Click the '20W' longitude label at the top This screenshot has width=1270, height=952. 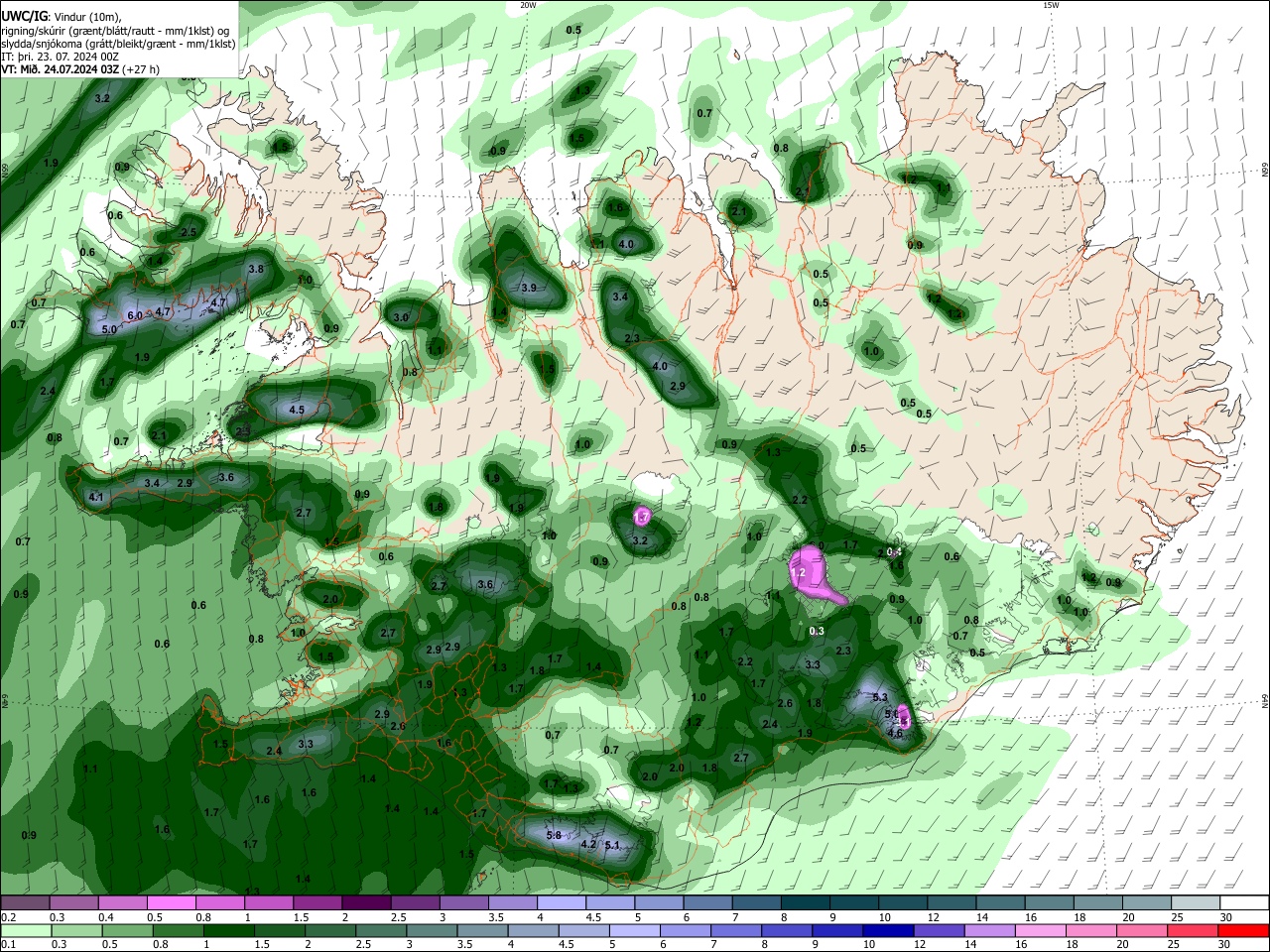(528, 5)
